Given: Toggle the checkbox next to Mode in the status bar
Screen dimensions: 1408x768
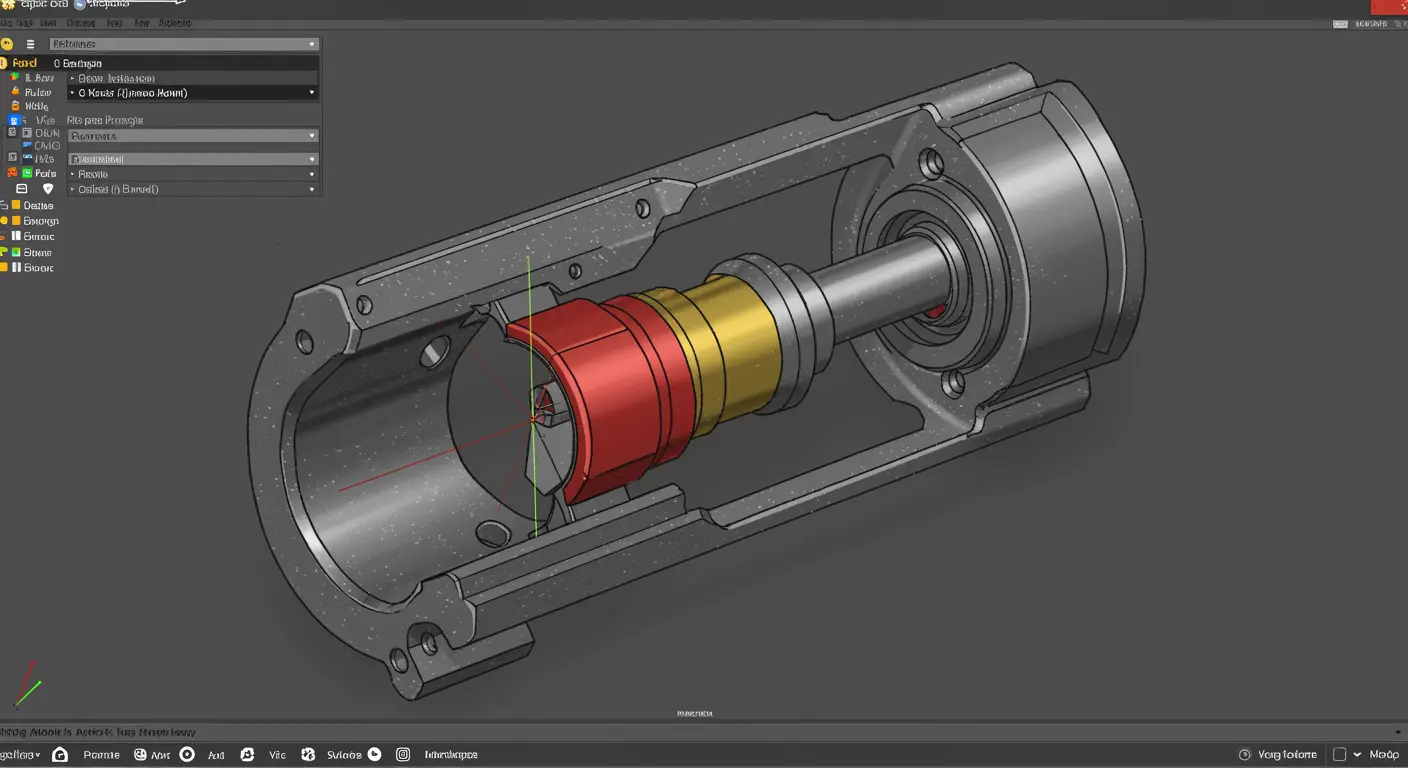Looking at the screenshot, I should pyautogui.click(x=1339, y=753).
